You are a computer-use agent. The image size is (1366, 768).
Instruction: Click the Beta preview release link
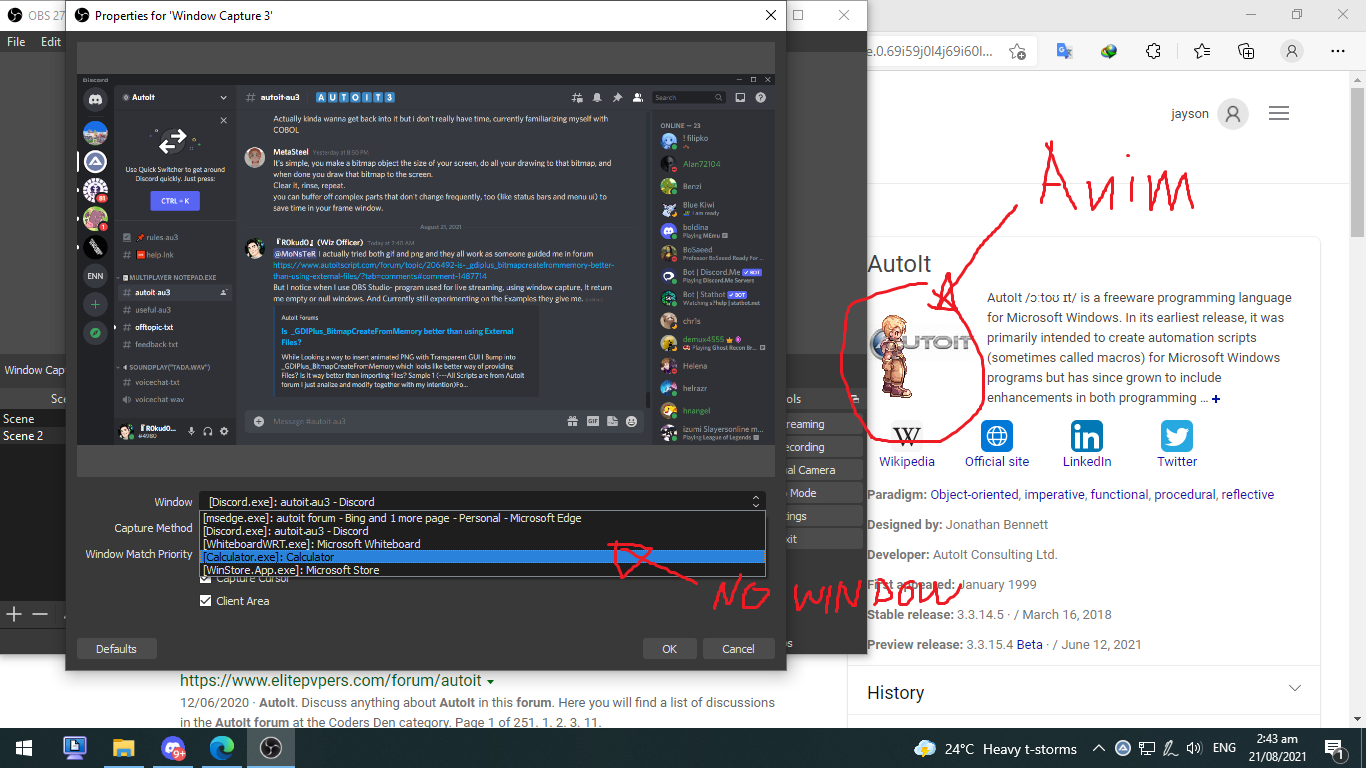[1029, 644]
